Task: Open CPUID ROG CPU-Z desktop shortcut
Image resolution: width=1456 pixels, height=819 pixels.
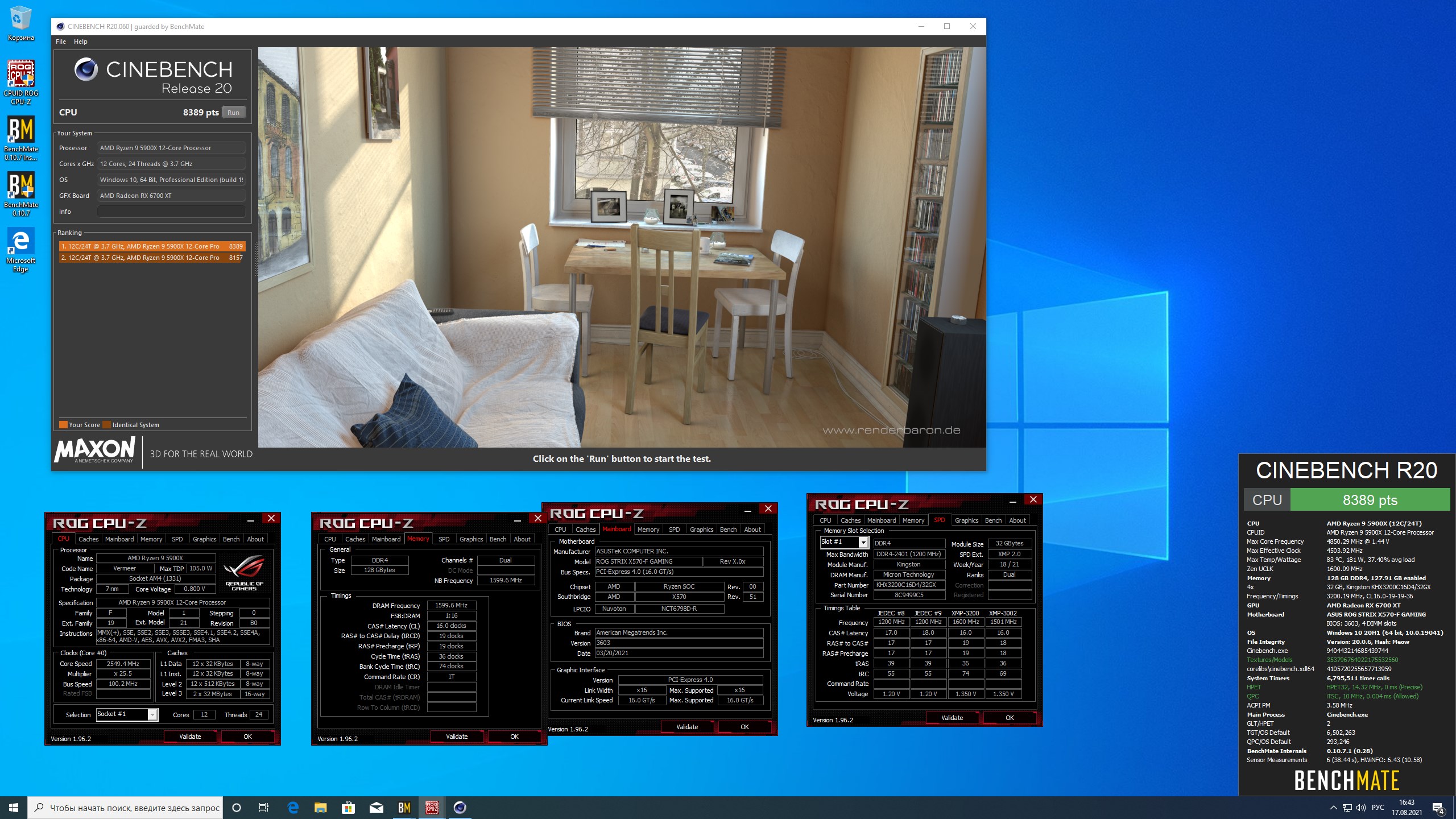Action: point(20,82)
